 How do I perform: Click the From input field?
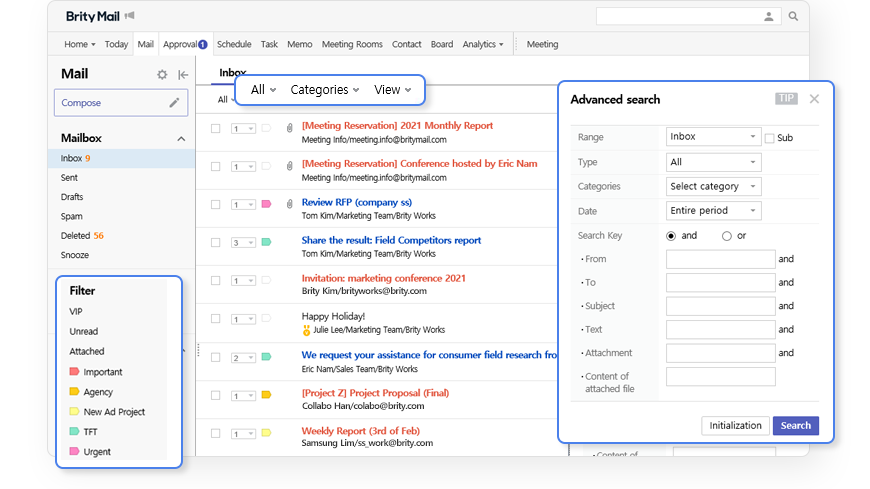pyautogui.click(x=721, y=259)
